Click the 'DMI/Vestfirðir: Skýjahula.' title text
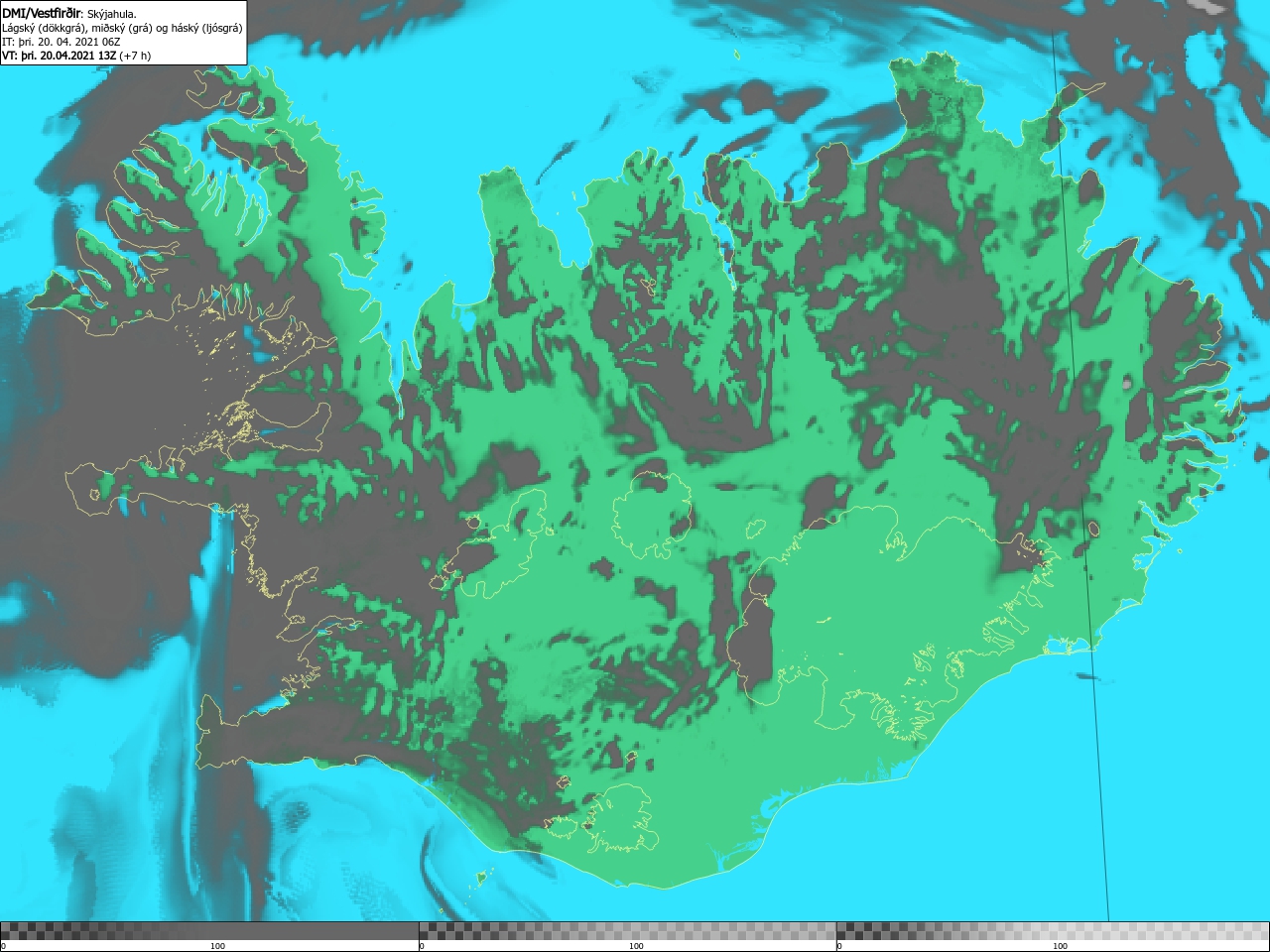The image size is (1270, 952). pos(69,13)
